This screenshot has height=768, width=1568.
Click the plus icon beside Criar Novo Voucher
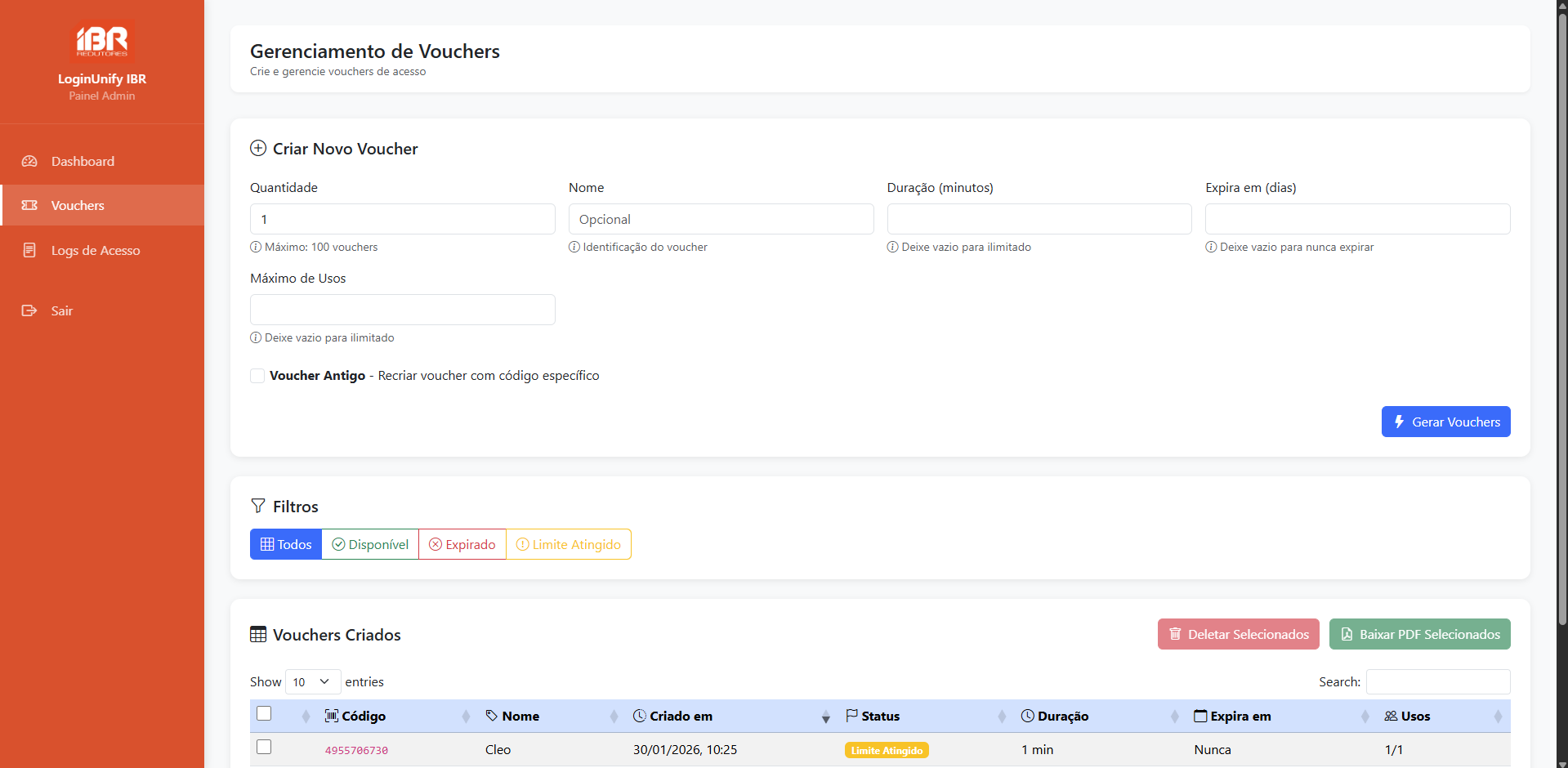(x=257, y=149)
